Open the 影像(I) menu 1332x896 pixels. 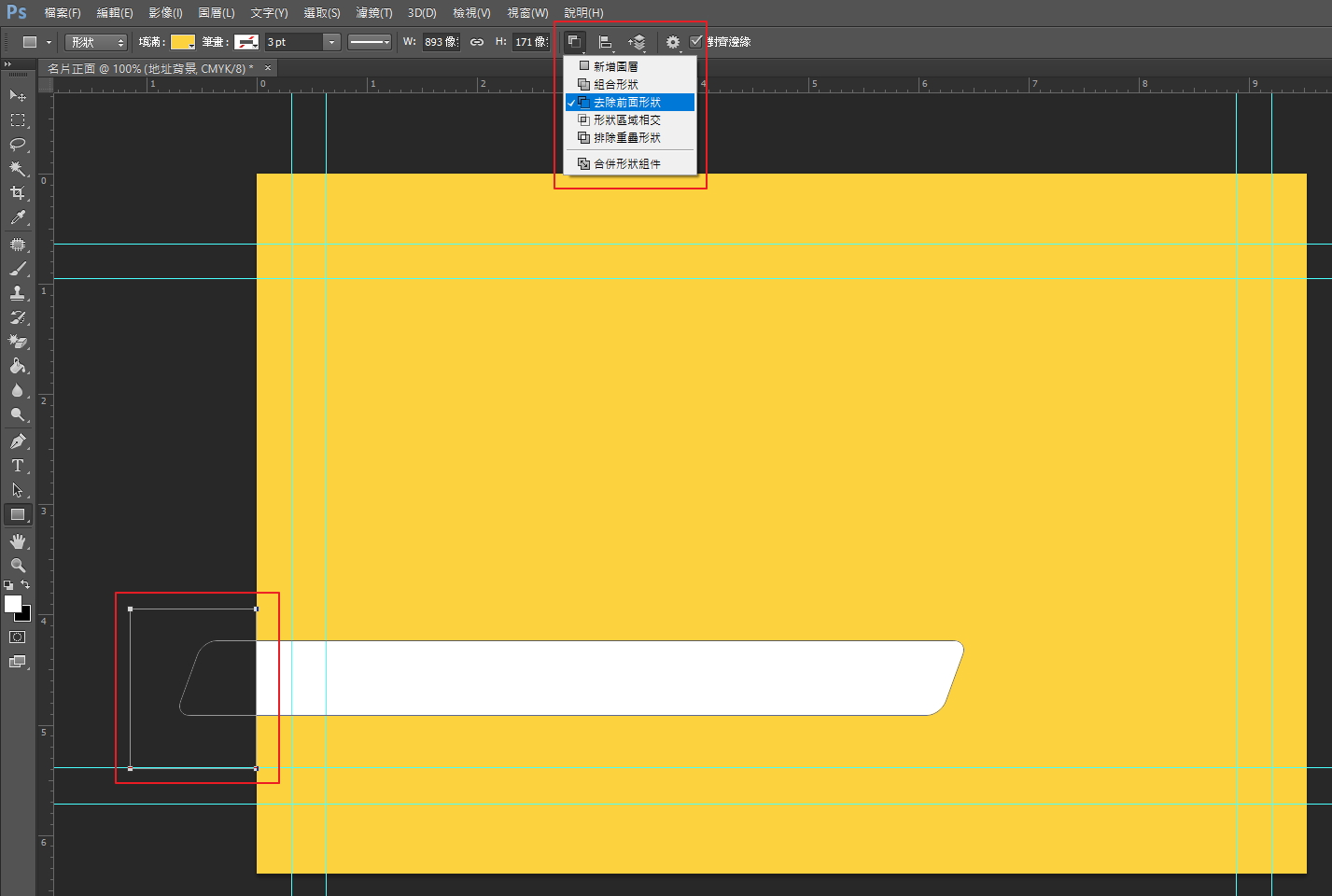pyautogui.click(x=165, y=13)
